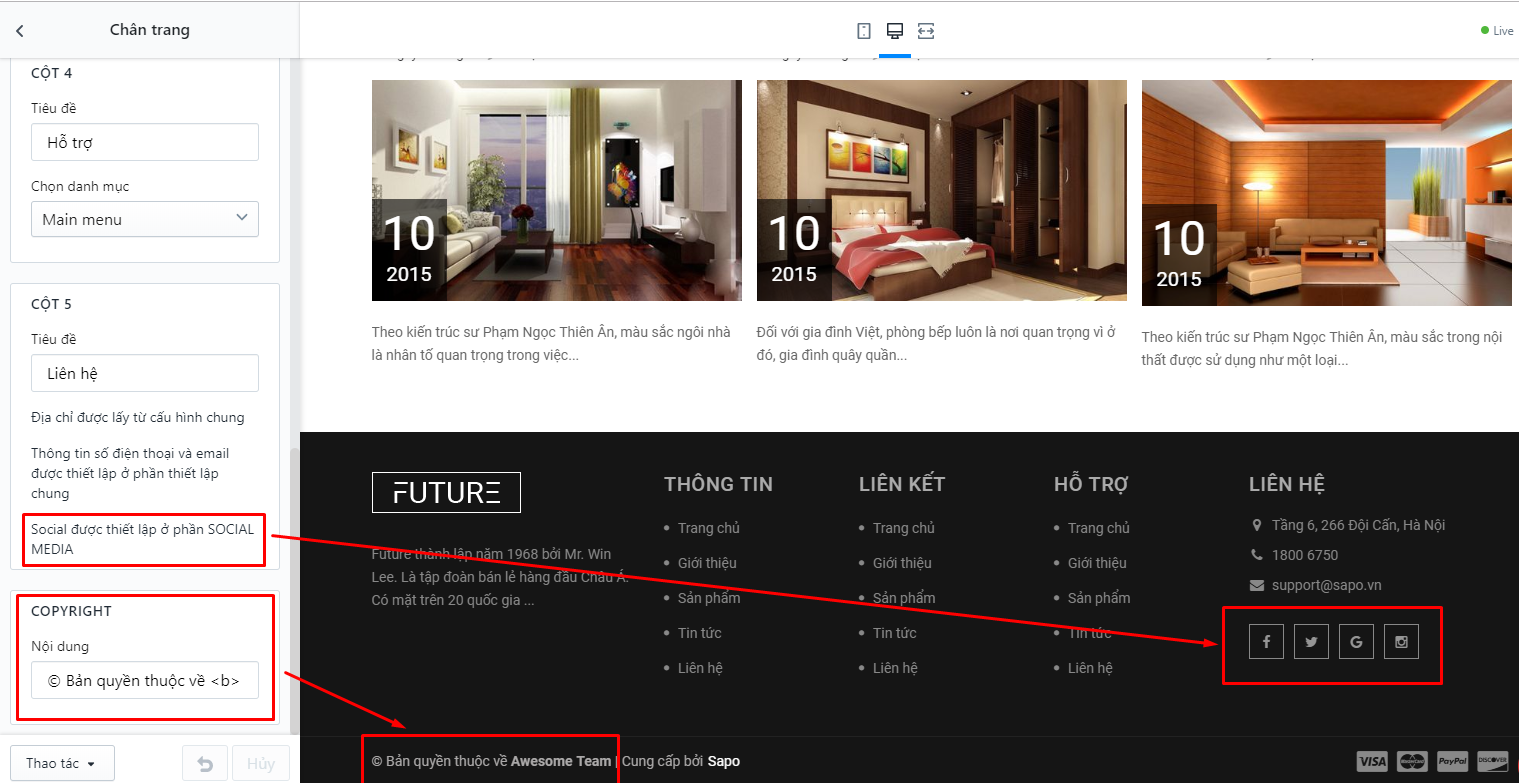Screen dimensions: 1519x783
Task: Click the phone icon beside 1800 6750
Action: click(1257, 555)
